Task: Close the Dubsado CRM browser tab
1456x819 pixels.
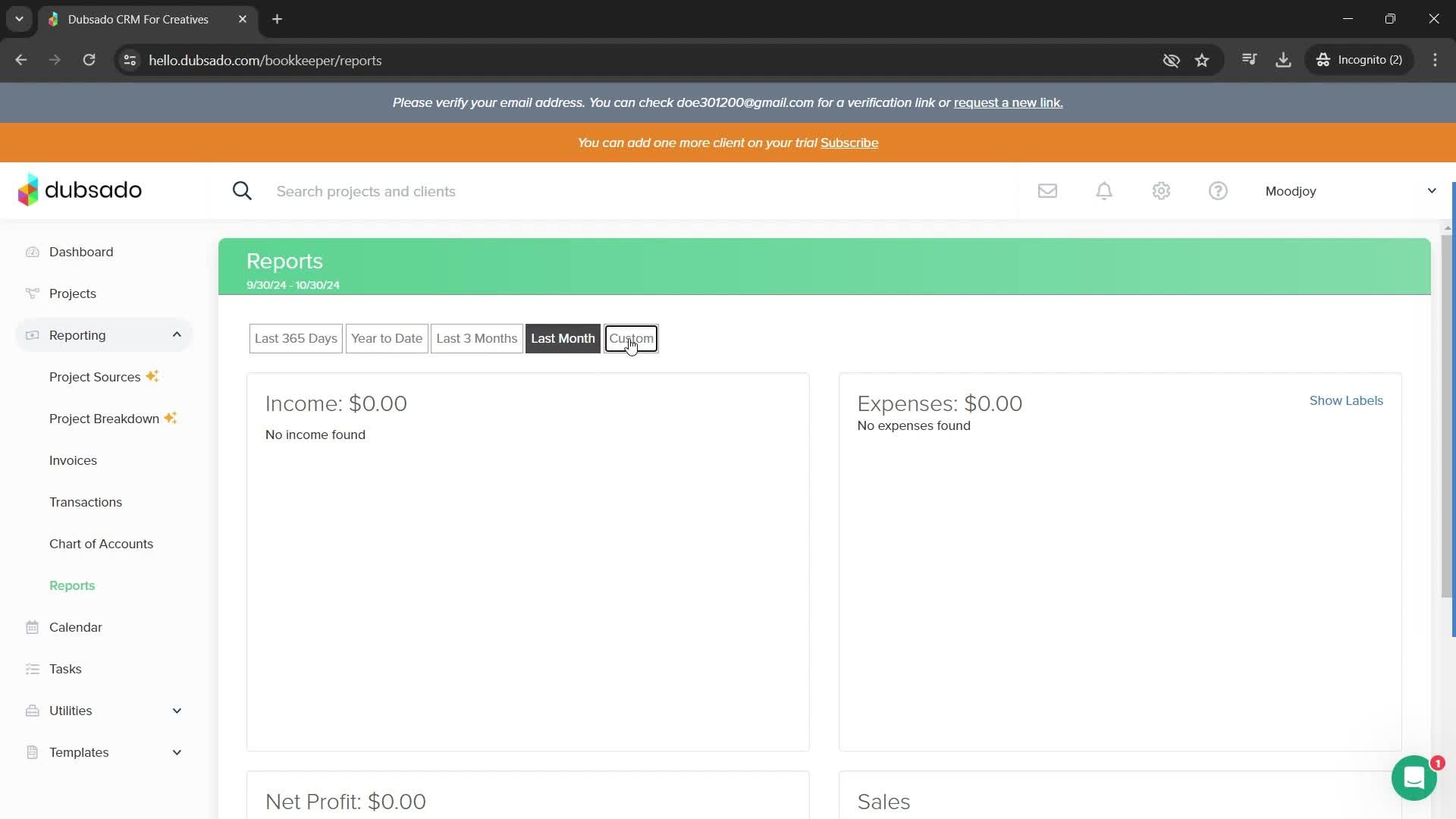Action: (x=243, y=19)
